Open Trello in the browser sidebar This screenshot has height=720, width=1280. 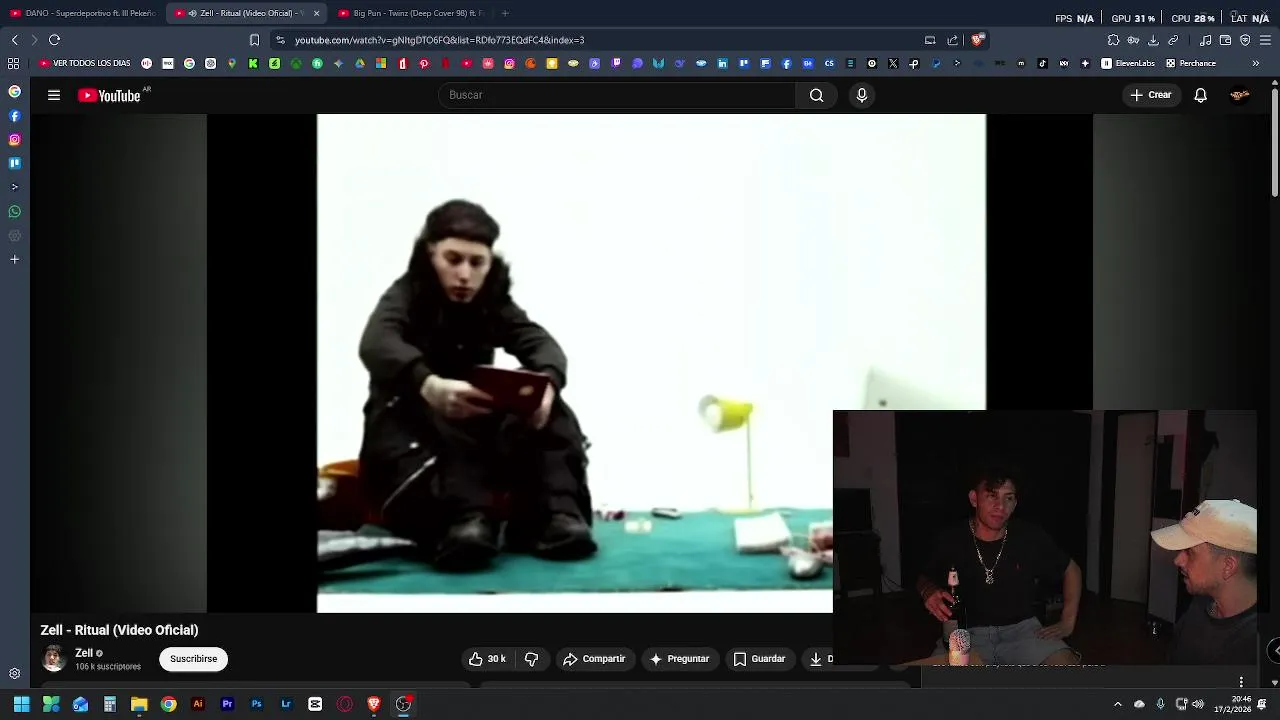point(14,163)
